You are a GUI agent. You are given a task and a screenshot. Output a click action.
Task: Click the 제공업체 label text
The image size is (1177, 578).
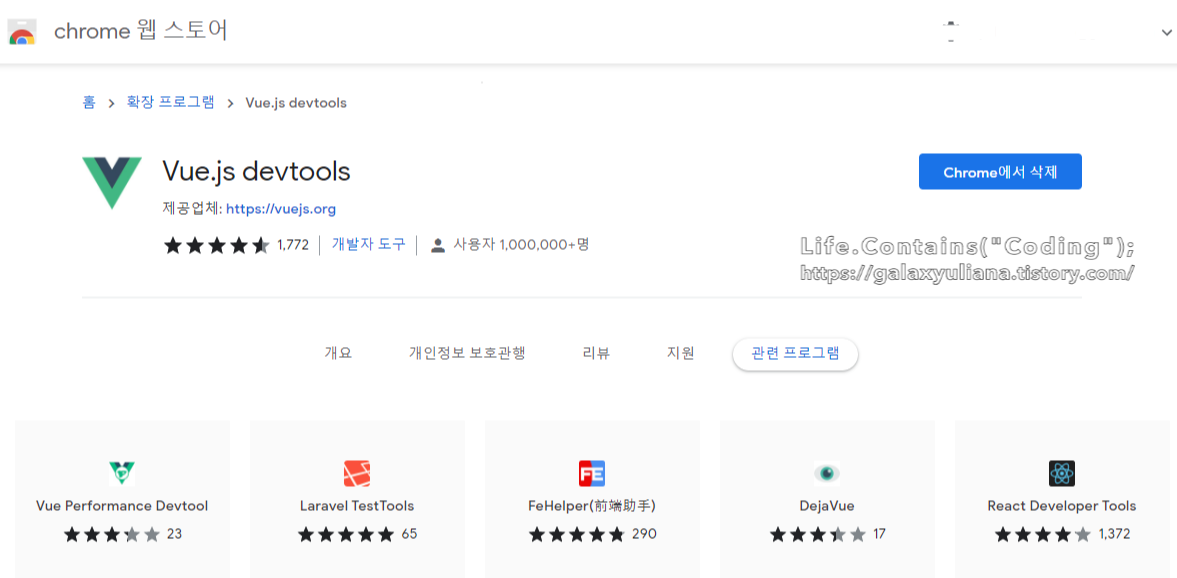tap(191, 209)
